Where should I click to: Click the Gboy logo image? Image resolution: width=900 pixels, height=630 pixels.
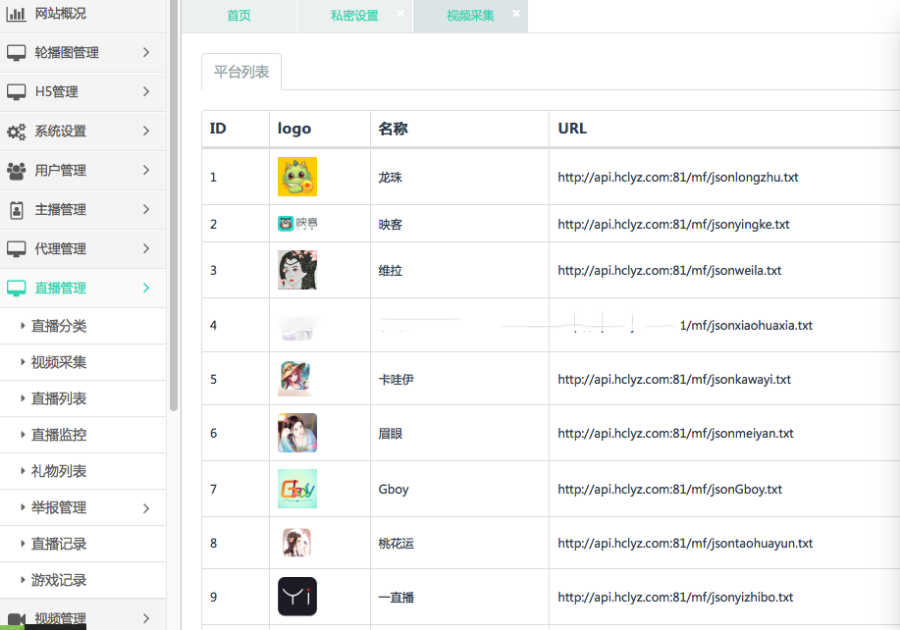[x=297, y=489]
